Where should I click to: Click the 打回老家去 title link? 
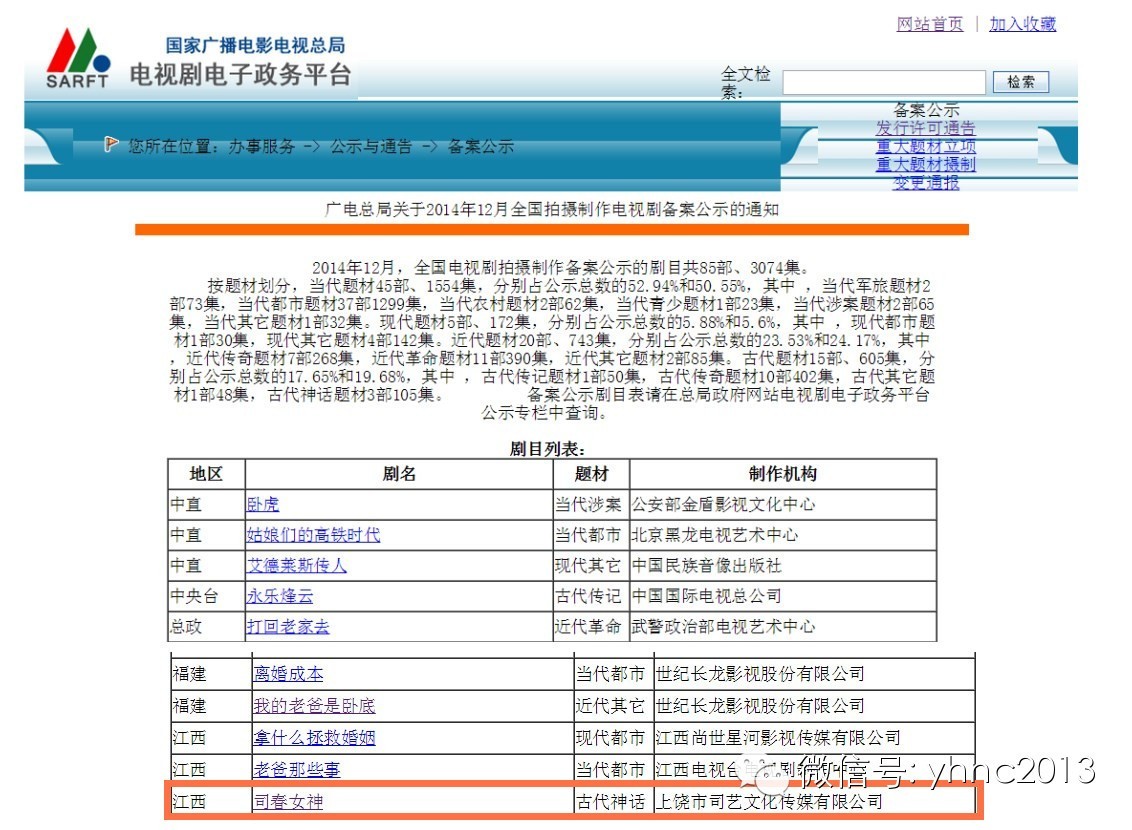pyautogui.click(x=288, y=627)
